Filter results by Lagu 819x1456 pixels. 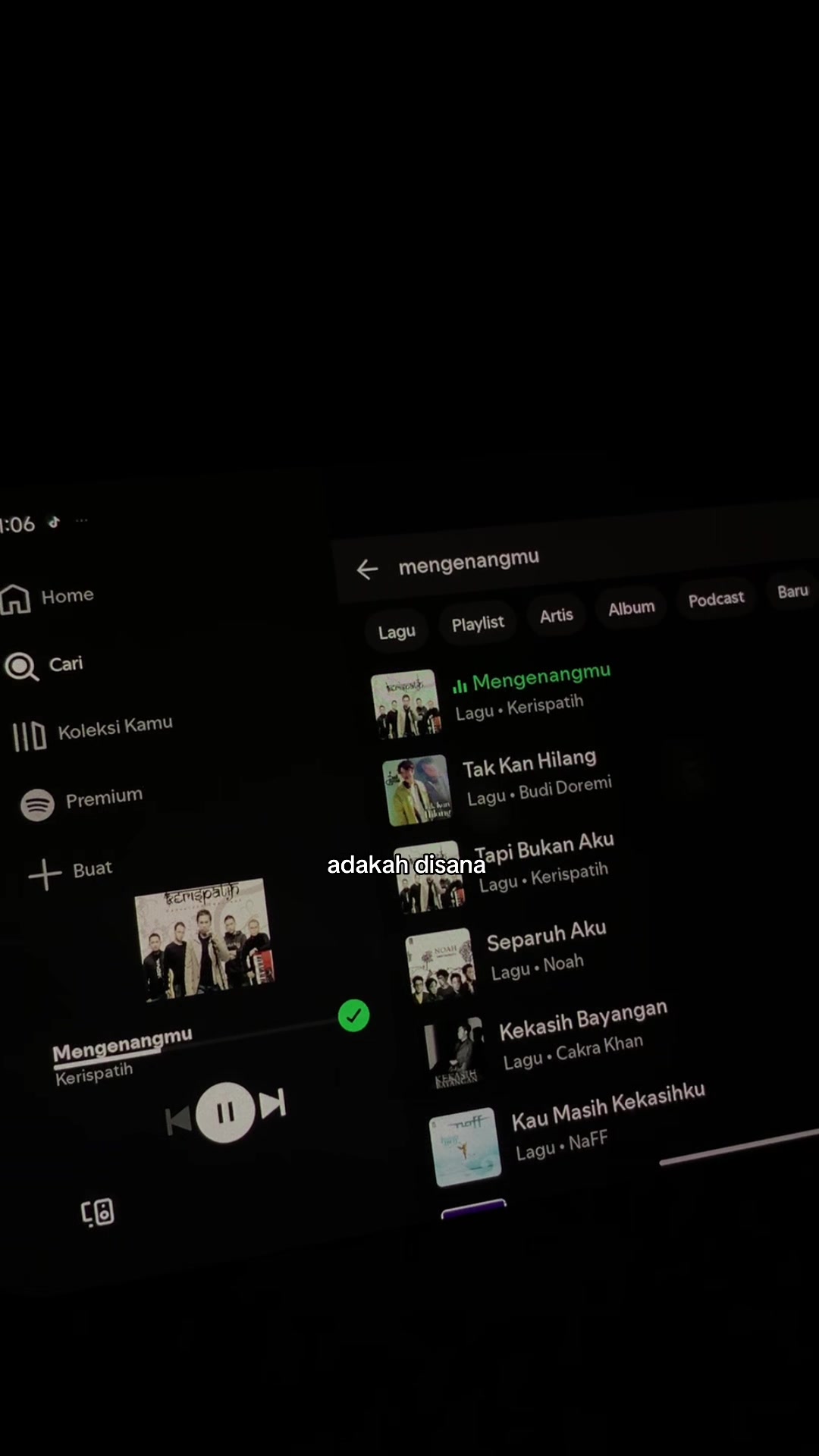point(397,632)
